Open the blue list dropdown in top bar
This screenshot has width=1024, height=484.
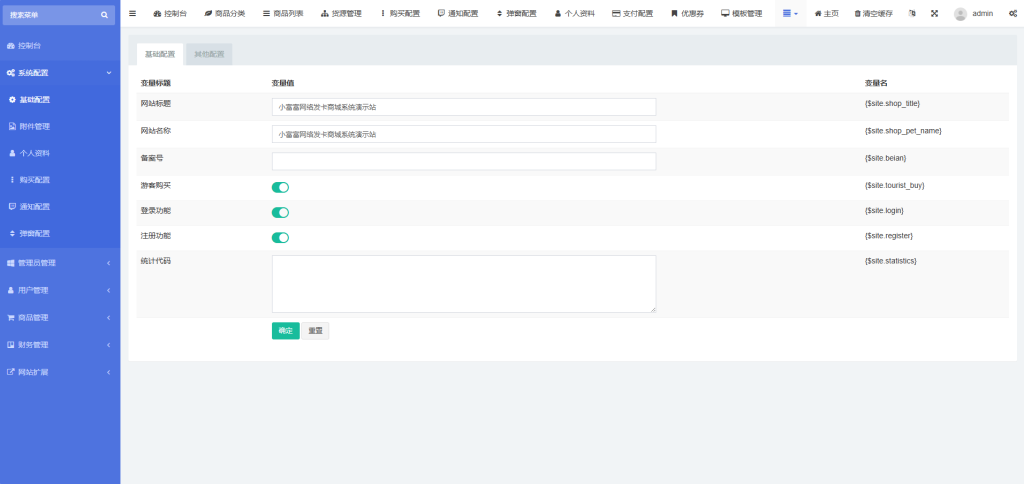790,14
